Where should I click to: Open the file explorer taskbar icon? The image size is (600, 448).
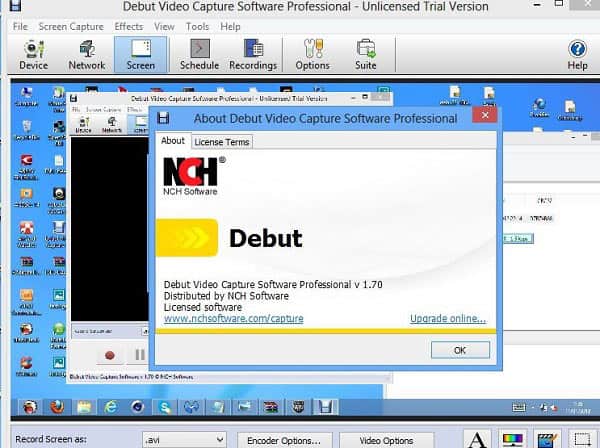click(x=84, y=407)
